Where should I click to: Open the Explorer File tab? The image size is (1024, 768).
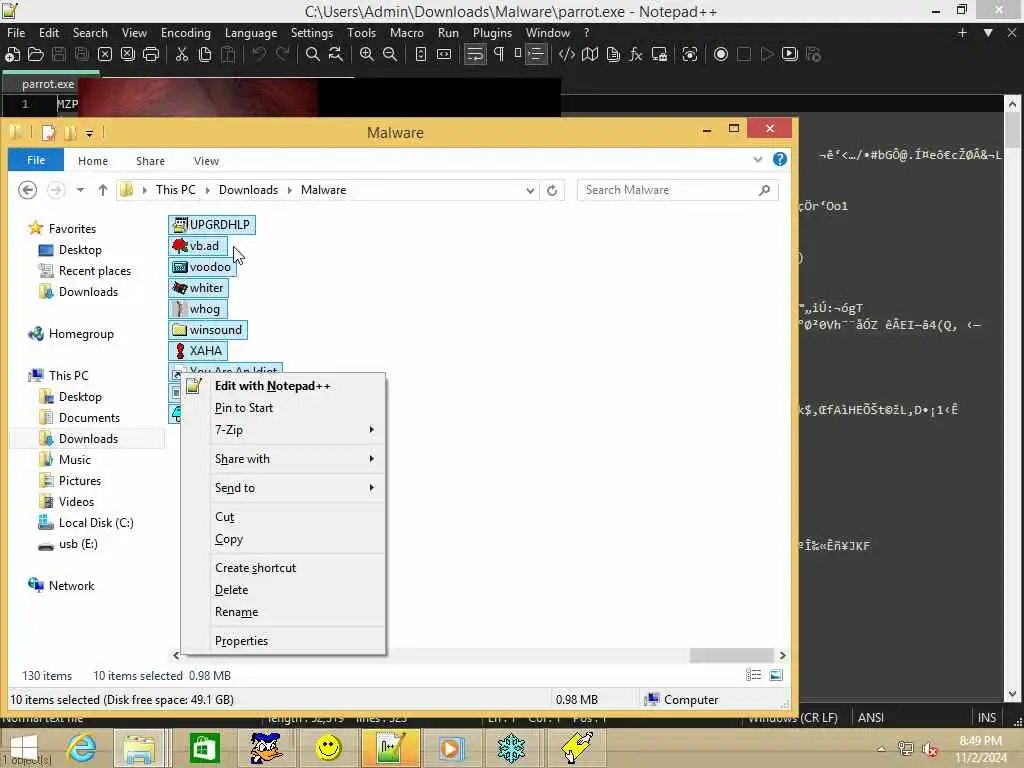[36, 160]
